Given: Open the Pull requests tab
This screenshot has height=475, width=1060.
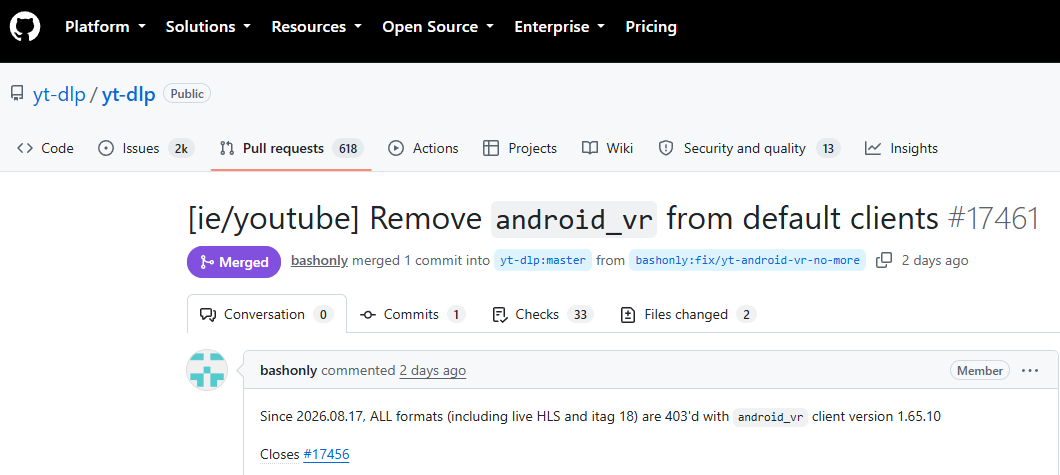Looking at the screenshot, I should point(291,149).
